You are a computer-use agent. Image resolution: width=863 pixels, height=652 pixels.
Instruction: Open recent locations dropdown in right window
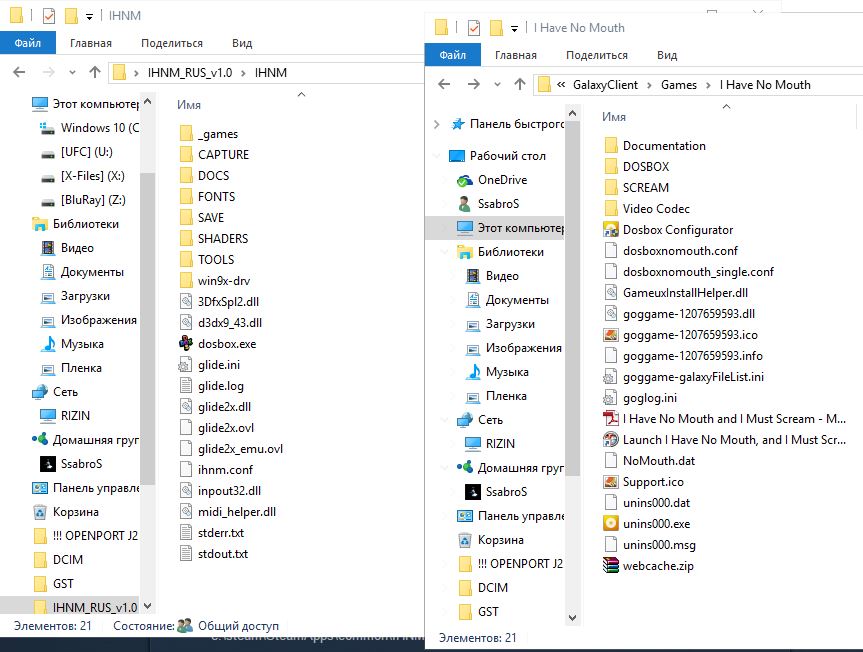point(497,84)
